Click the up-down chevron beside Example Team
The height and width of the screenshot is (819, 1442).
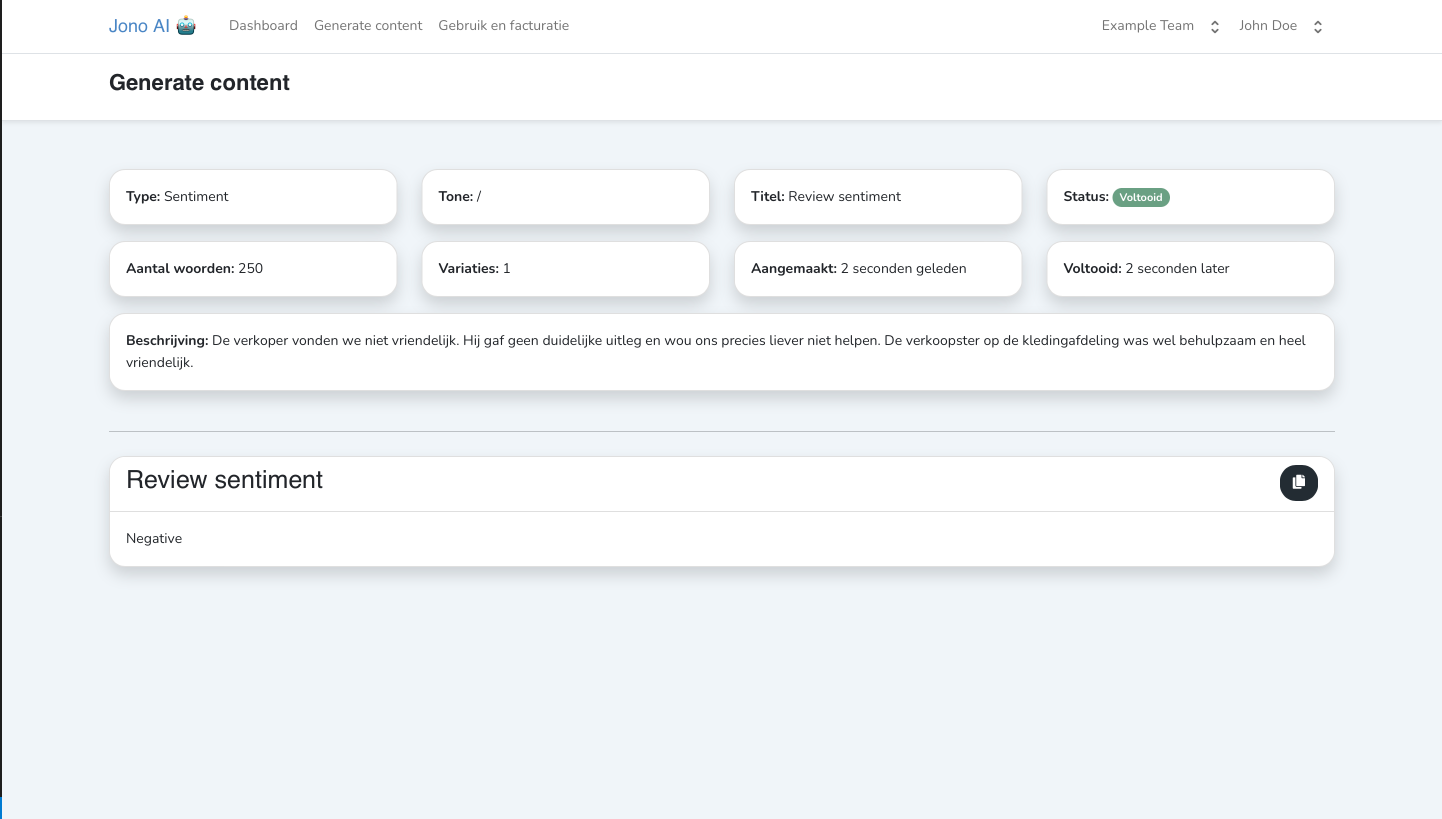coord(1215,27)
